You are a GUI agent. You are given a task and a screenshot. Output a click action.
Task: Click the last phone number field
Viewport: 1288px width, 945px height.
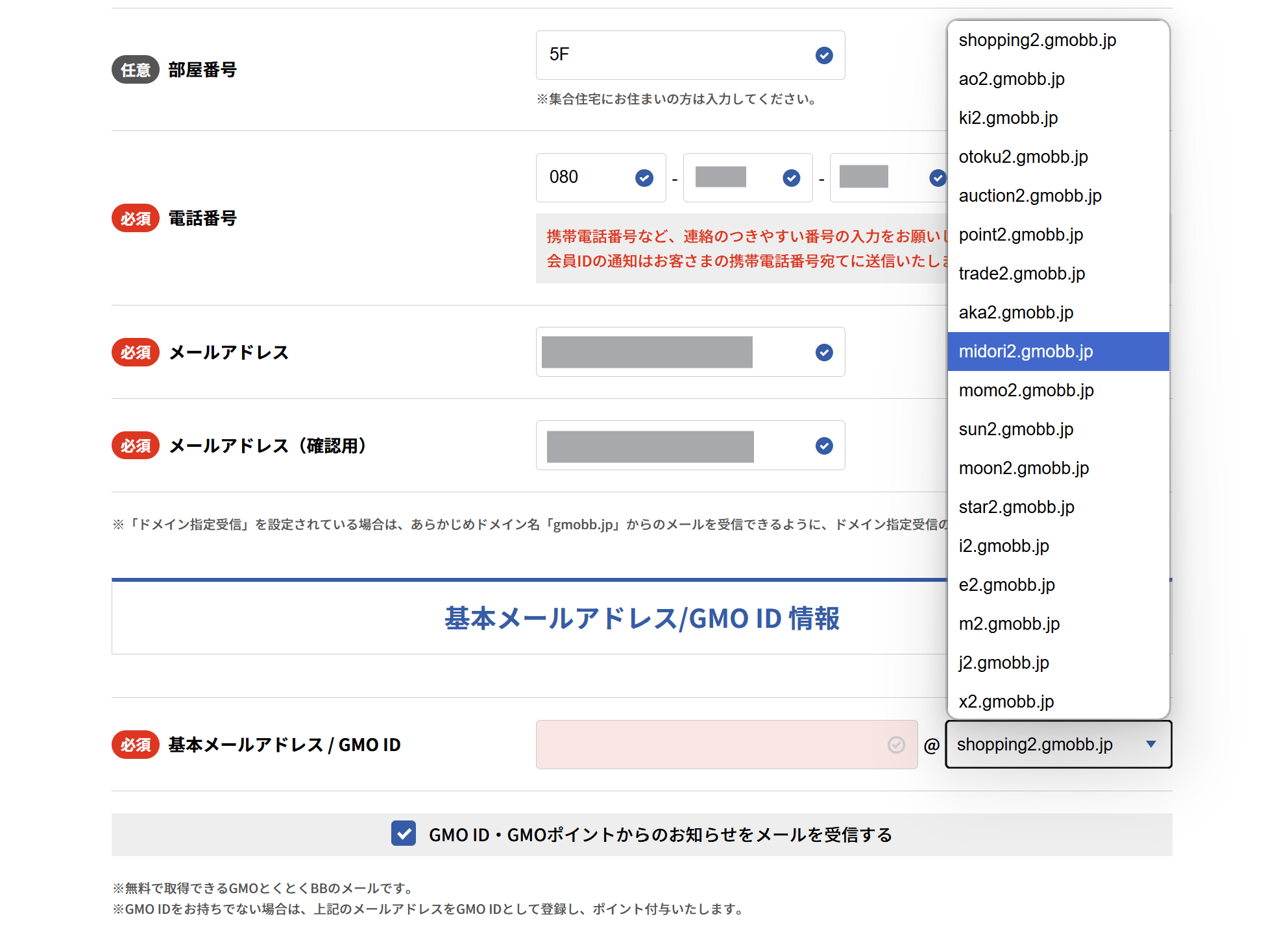pyautogui.click(x=888, y=178)
